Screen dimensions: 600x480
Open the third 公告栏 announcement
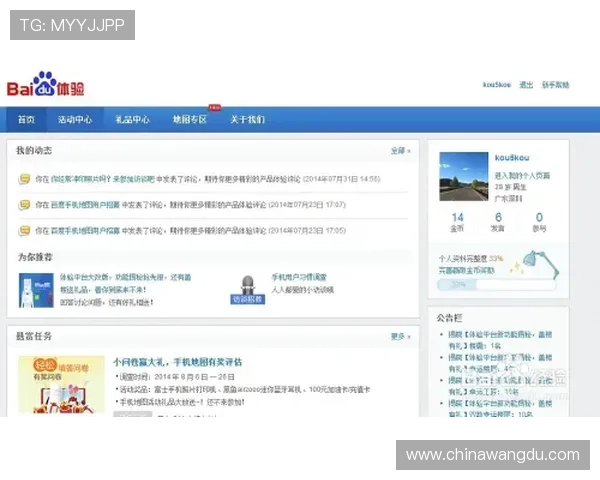pyautogui.click(x=499, y=386)
